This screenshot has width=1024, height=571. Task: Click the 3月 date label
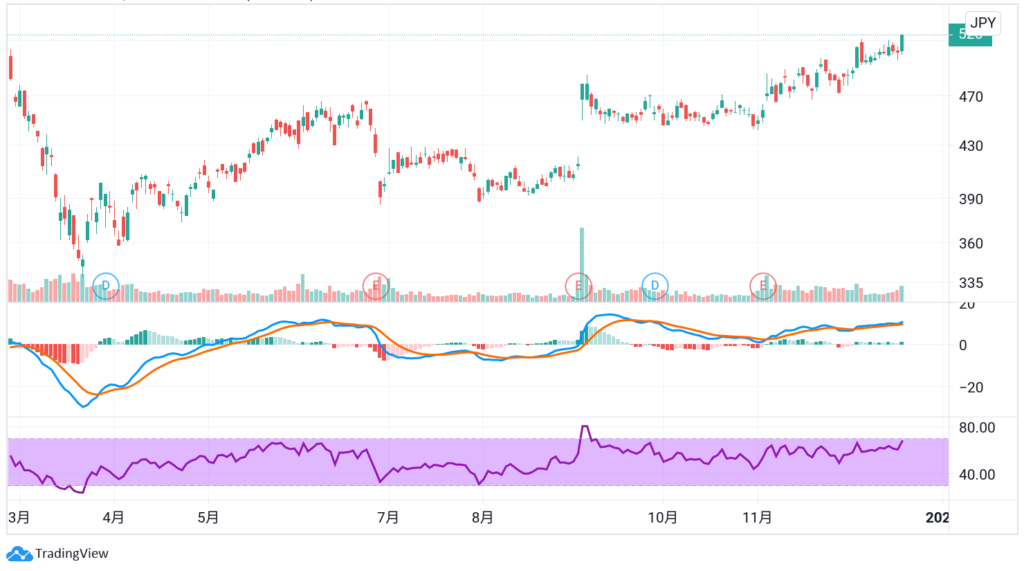[x=19, y=518]
